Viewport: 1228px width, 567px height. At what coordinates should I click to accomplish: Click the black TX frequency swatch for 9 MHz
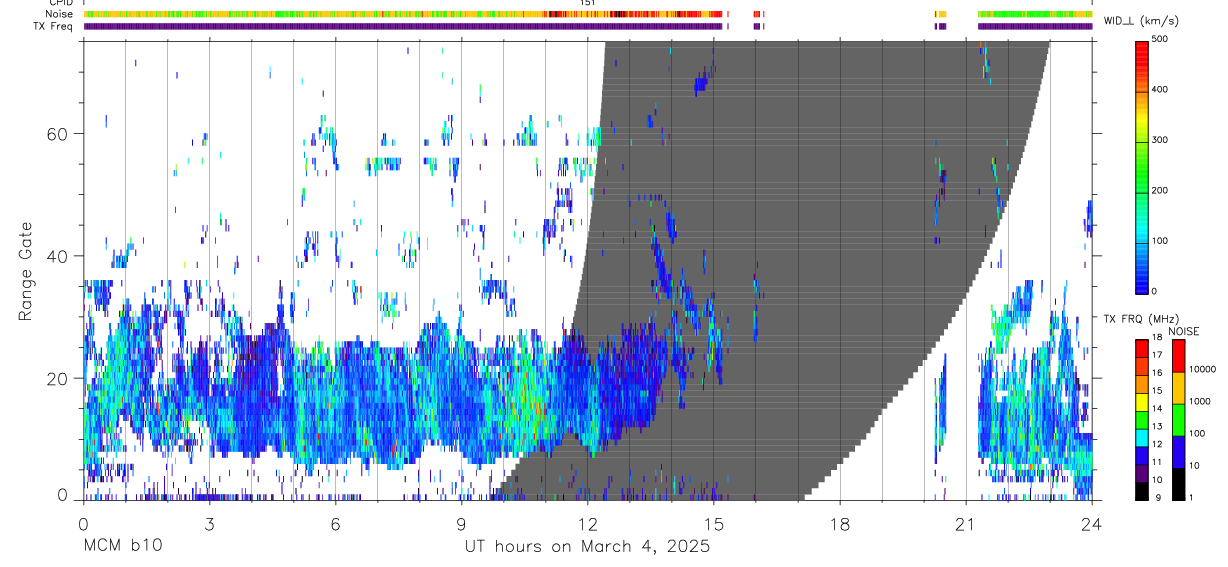[1142, 491]
